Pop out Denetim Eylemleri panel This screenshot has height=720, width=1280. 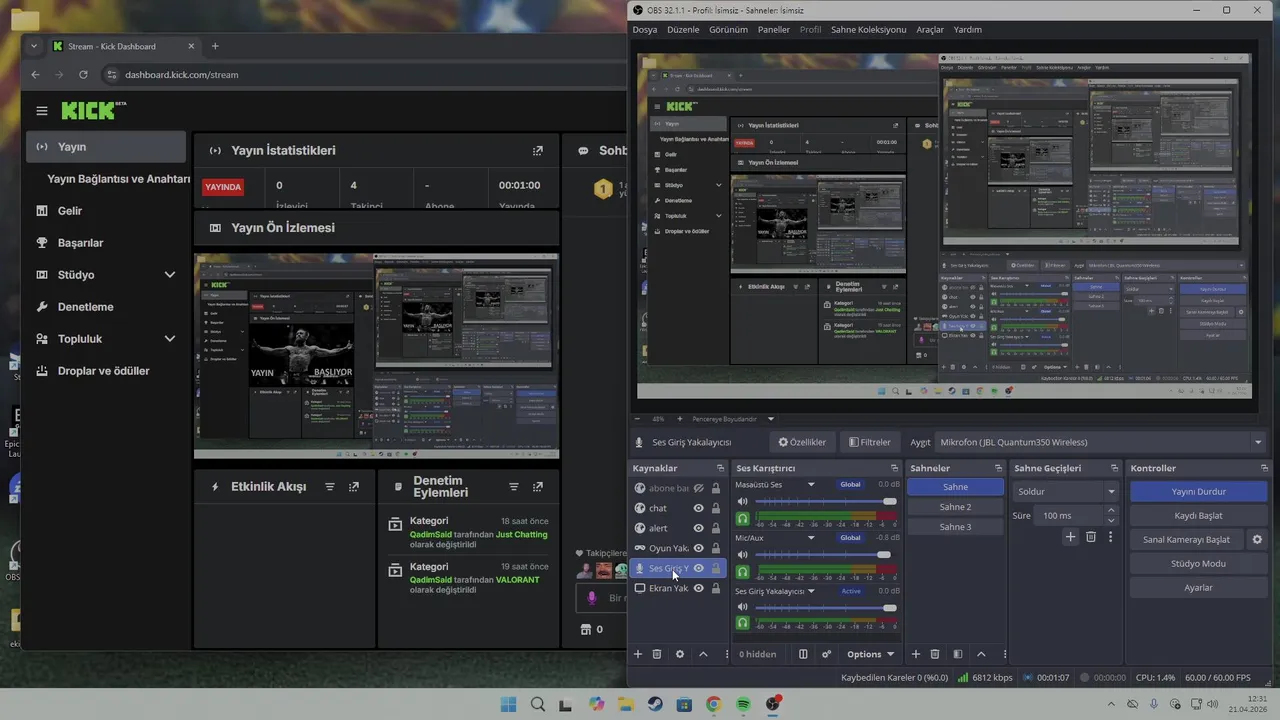click(538, 487)
